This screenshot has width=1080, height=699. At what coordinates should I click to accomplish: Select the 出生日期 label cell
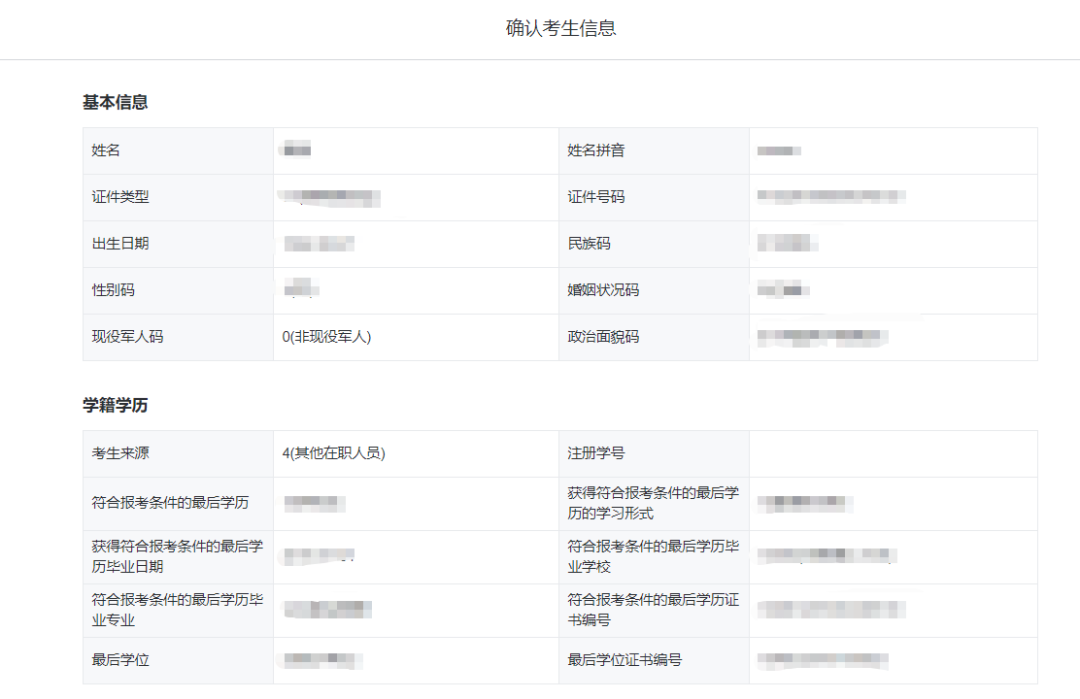point(178,244)
